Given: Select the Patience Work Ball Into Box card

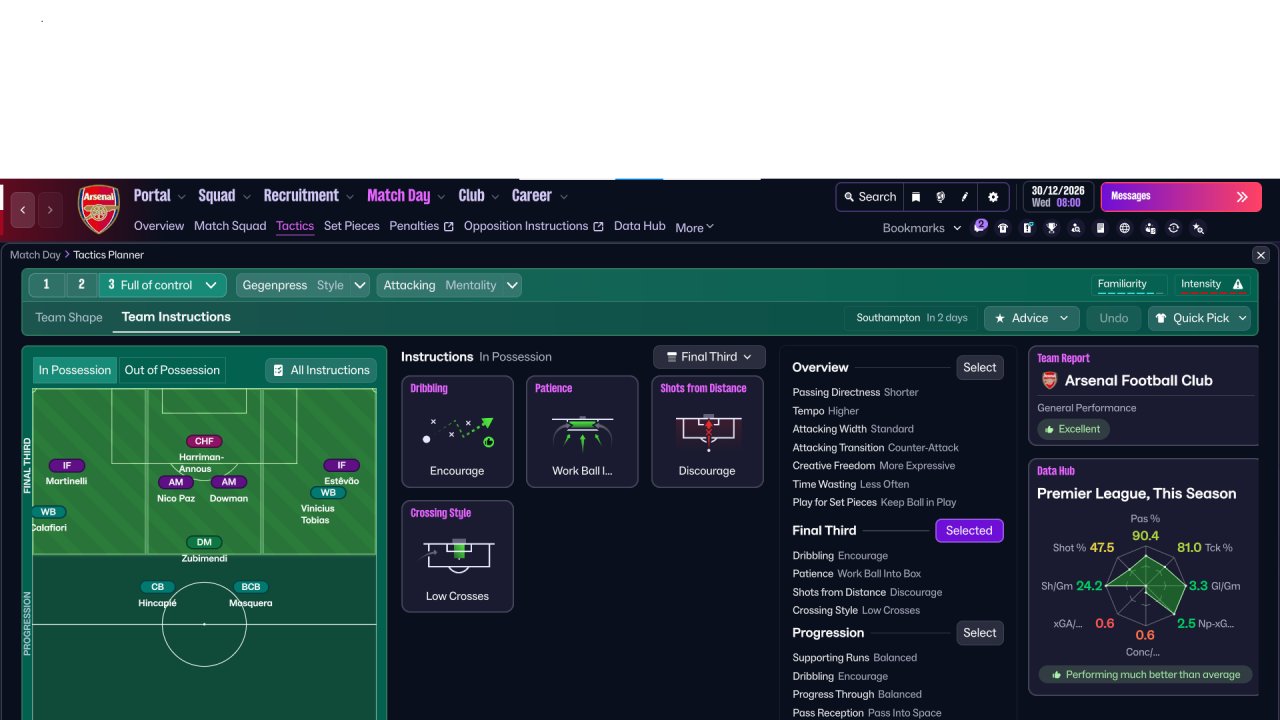Looking at the screenshot, I should pos(582,431).
